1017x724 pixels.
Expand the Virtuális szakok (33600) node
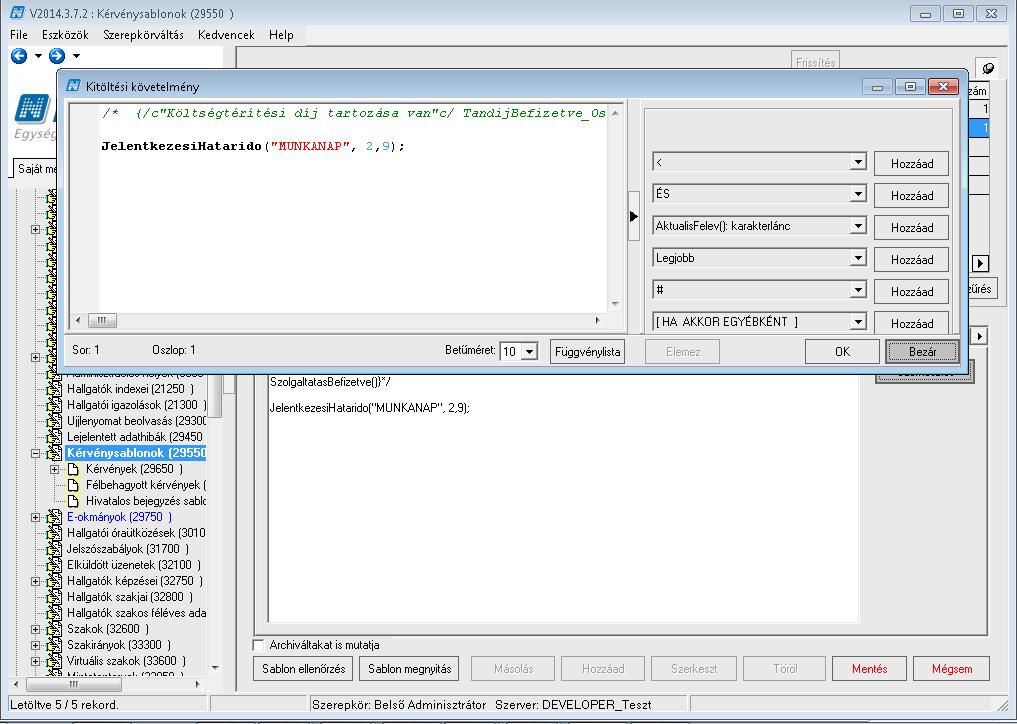click(x=36, y=661)
